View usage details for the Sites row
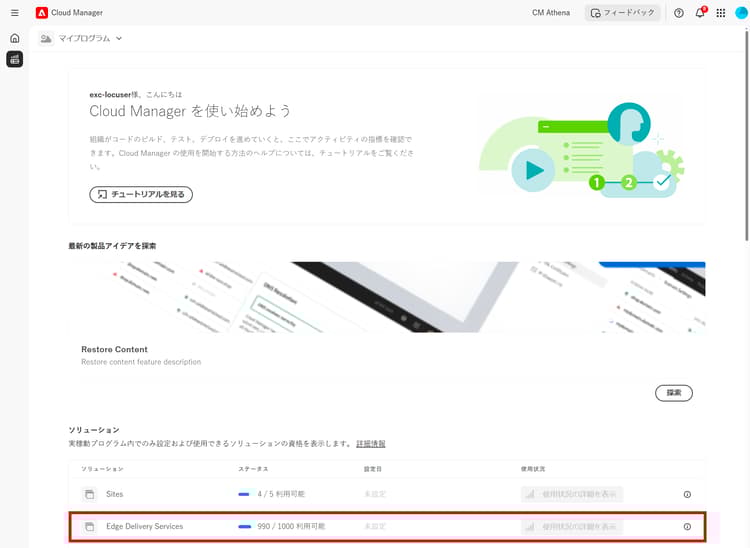Viewport: 750px width, 548px height. click(x=572, y=494)
